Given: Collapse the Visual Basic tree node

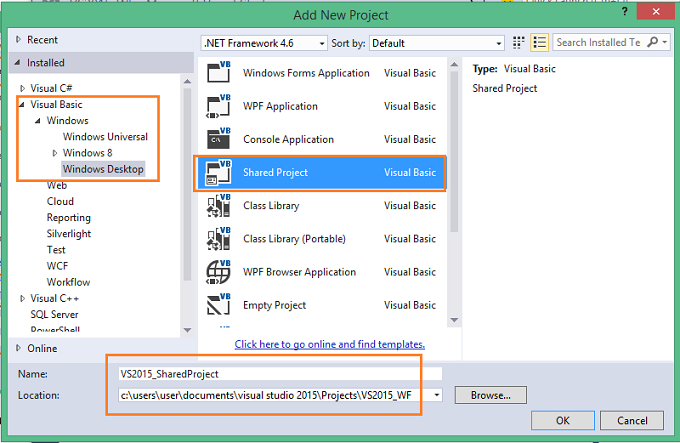Looking at the screenshot, I should click(22, 104).
